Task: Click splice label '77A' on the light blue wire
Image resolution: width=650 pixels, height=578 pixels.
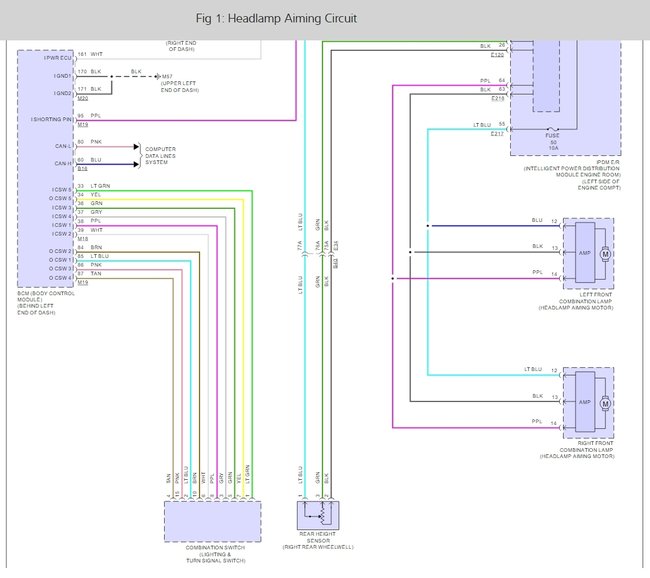Action: tap(299, 245)
